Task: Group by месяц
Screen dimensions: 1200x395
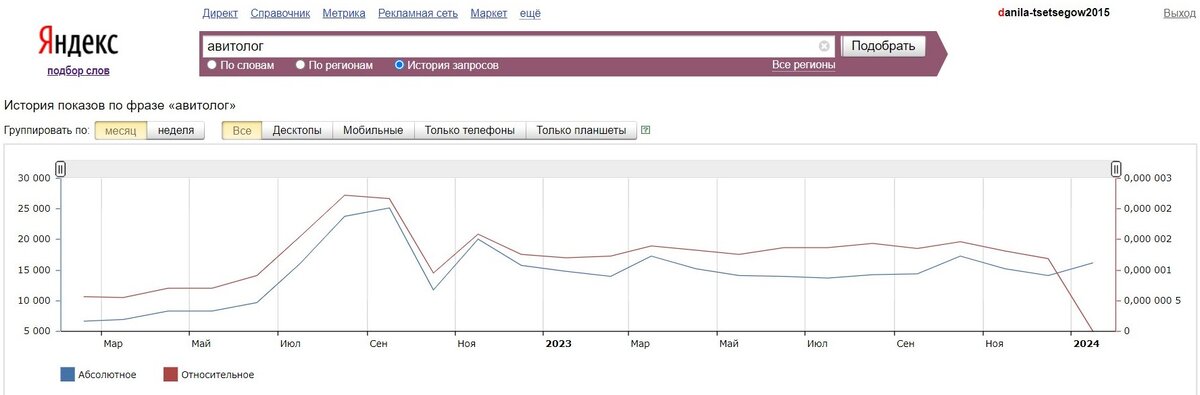Action: pyautogui.click(x=121, y=130)
